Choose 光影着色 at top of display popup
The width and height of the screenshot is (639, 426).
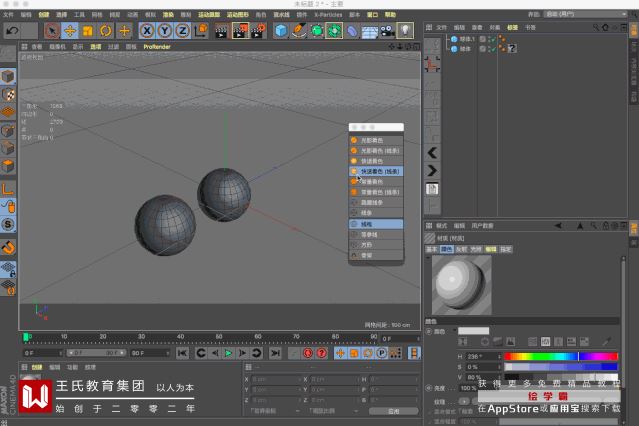click(376, 140)
